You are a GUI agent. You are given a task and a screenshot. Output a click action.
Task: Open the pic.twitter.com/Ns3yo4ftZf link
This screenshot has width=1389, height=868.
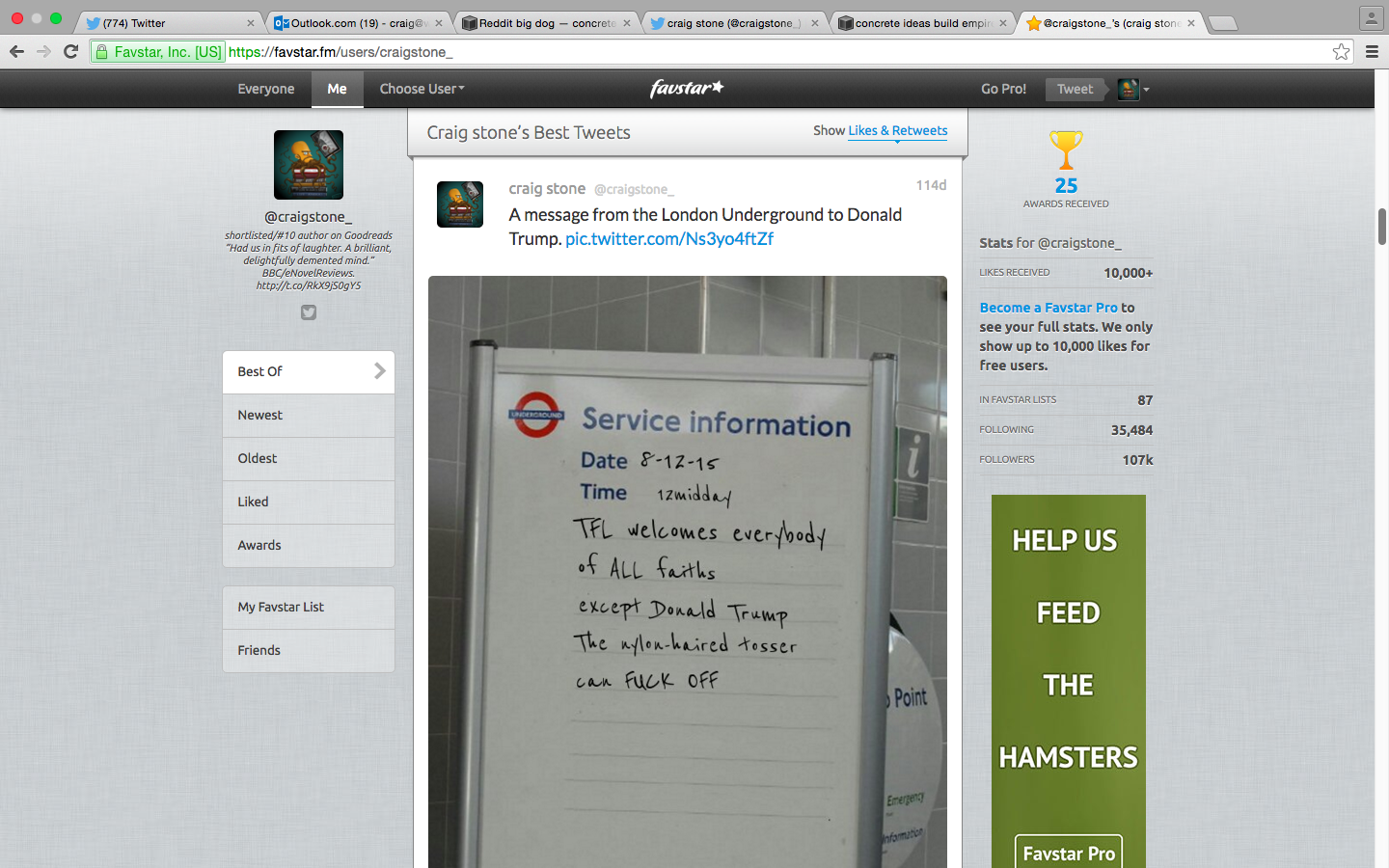coord(669,239)
